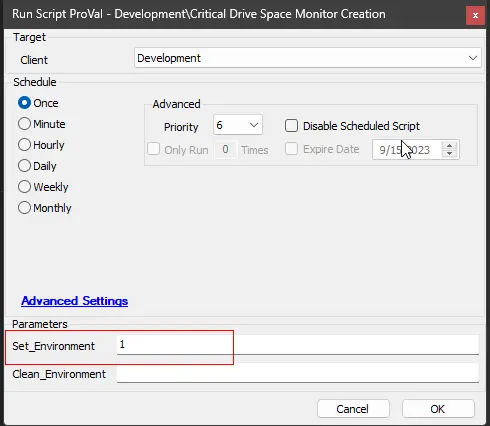Expand the Priority dropdown
This screenshot has height=426, width=490.
pos(238,125)
